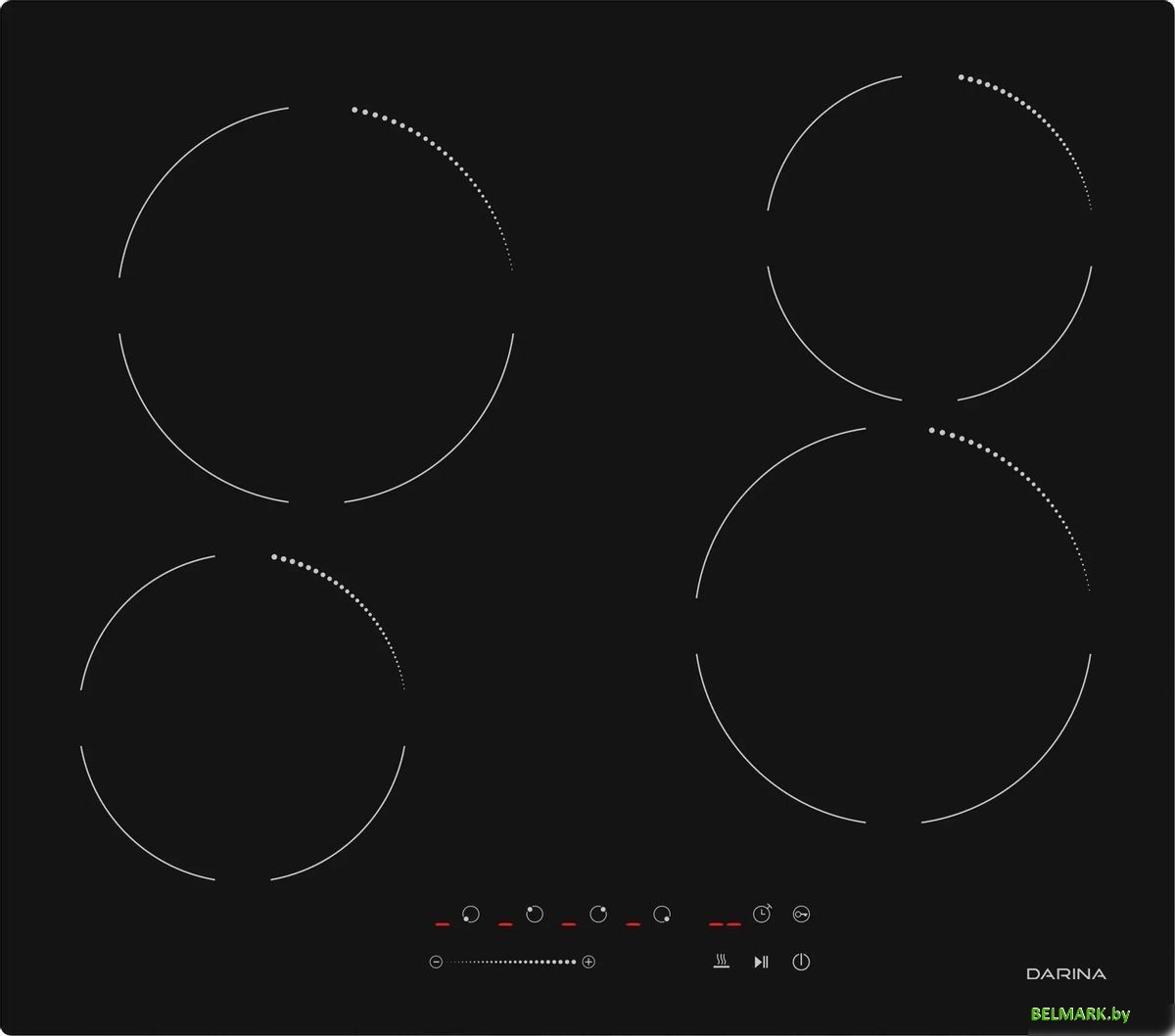Click the DARINA brand logo
This screenshot has width=1175, height=1036.
[1066, 973]
